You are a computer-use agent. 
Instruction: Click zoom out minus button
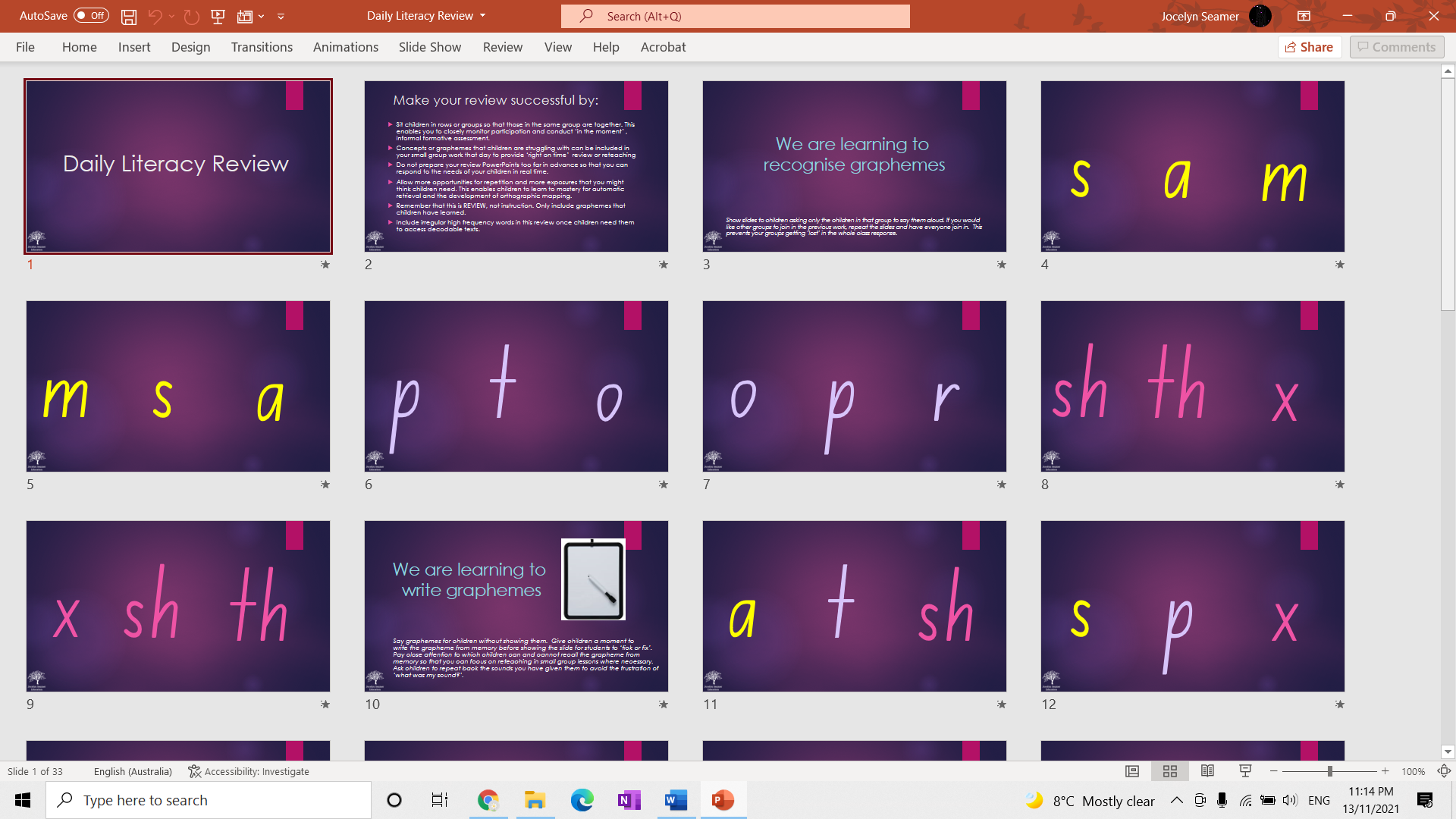tap(1274, 771)
